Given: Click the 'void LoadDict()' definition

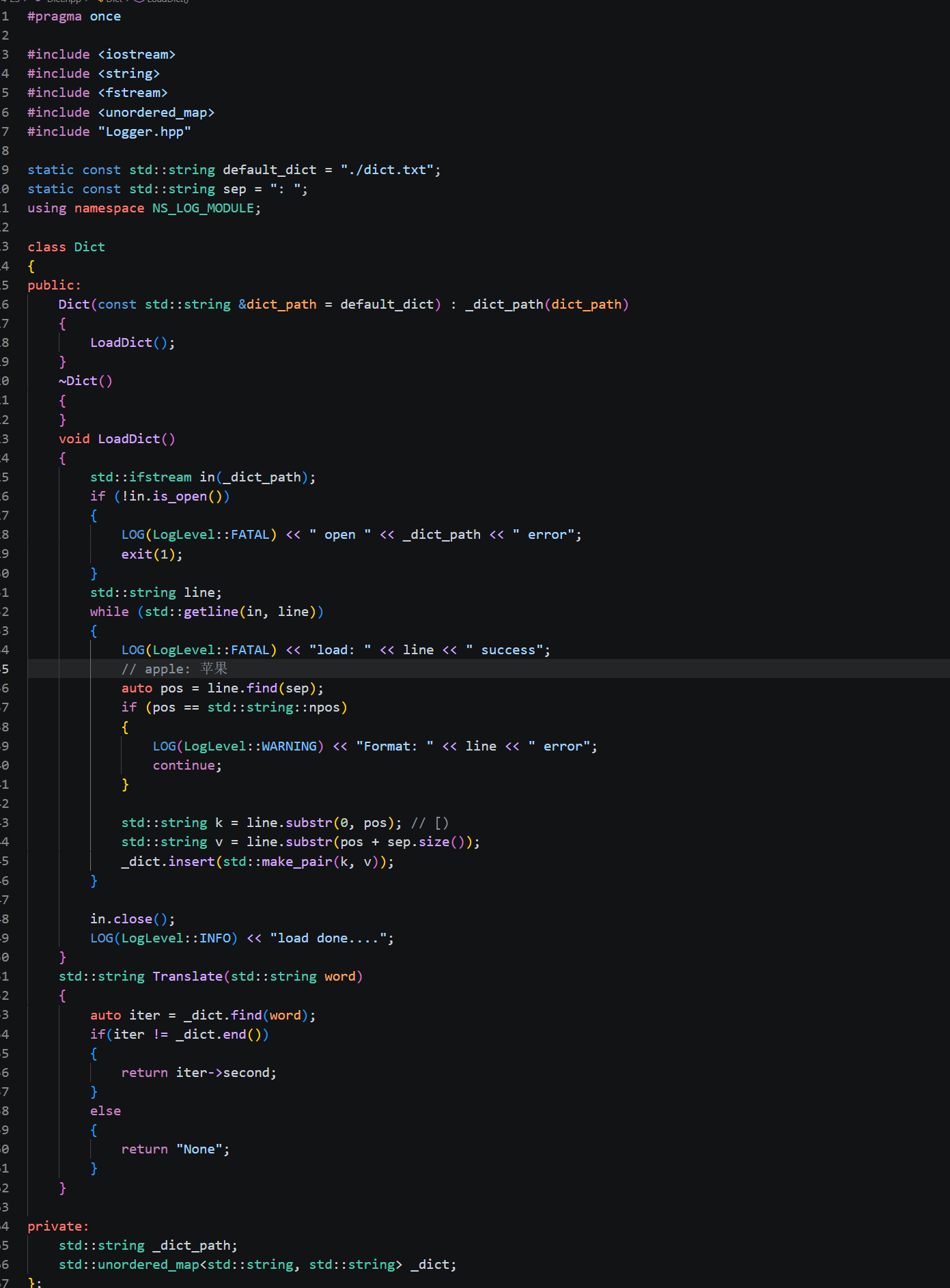Looking at the screenshot, I should tap(117, 439).
